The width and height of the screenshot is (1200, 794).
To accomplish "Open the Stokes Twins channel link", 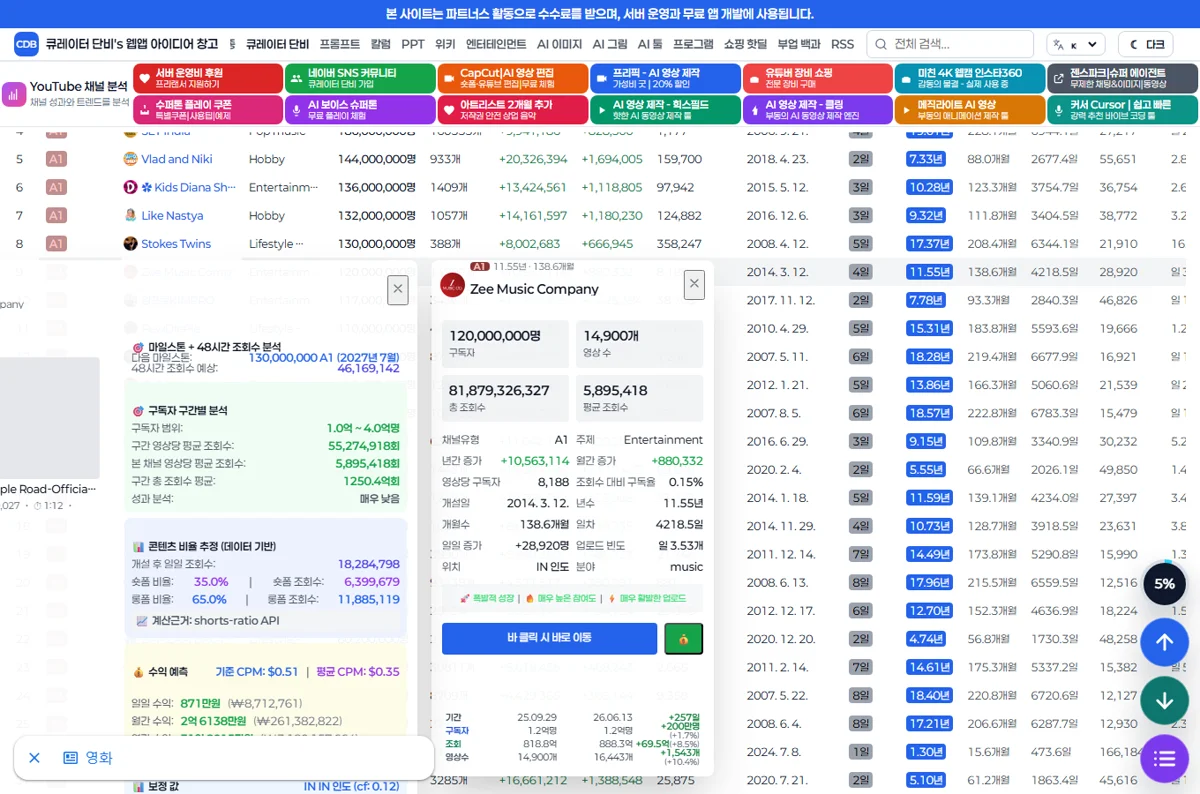I will tap(176, 244).
